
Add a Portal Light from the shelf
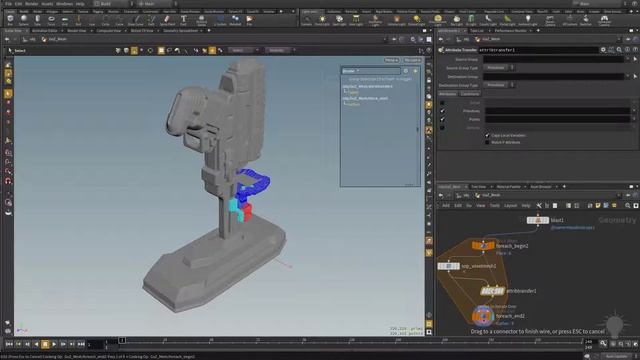[507, 20]
